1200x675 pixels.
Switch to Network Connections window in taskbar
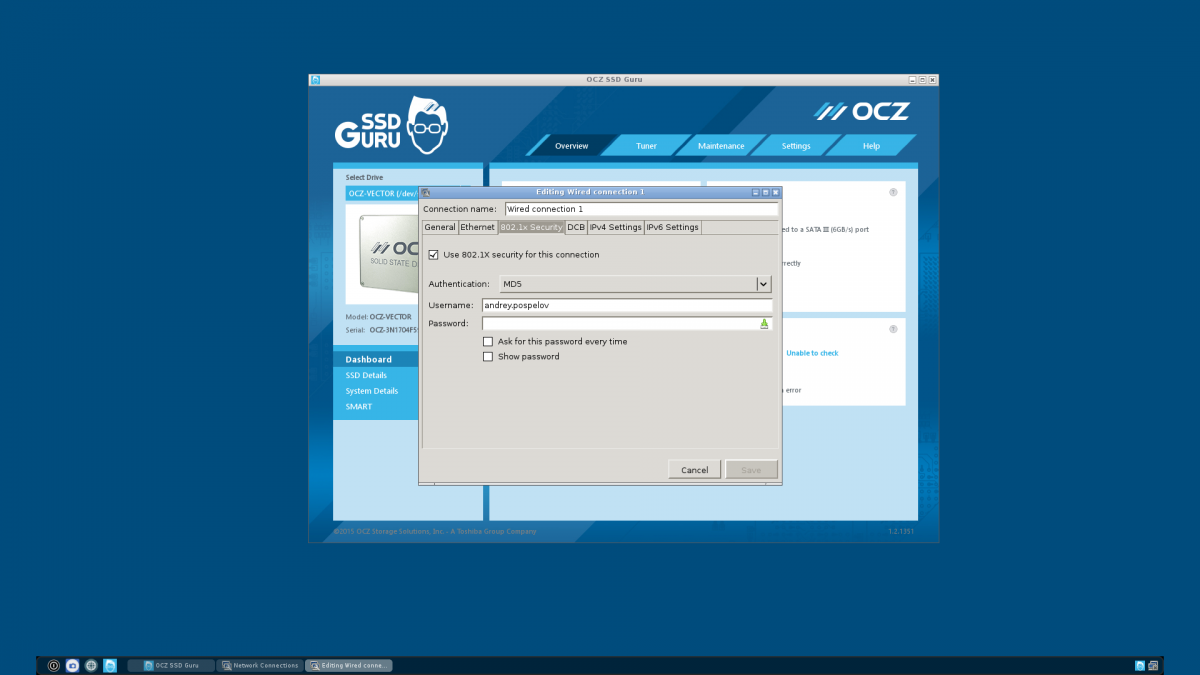pos(259,665)
